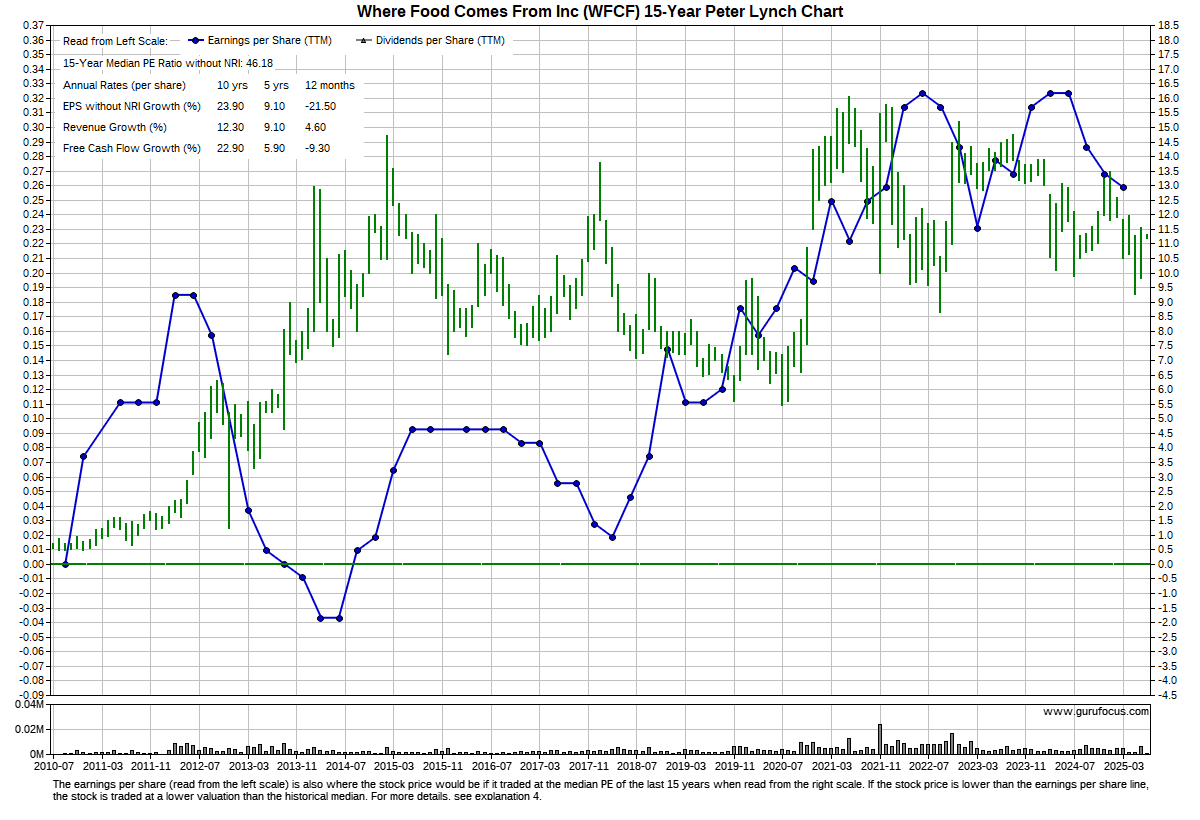Click the right axis value 18.5
This screenshot has height=820, width=1200.
coord(1168,25)
